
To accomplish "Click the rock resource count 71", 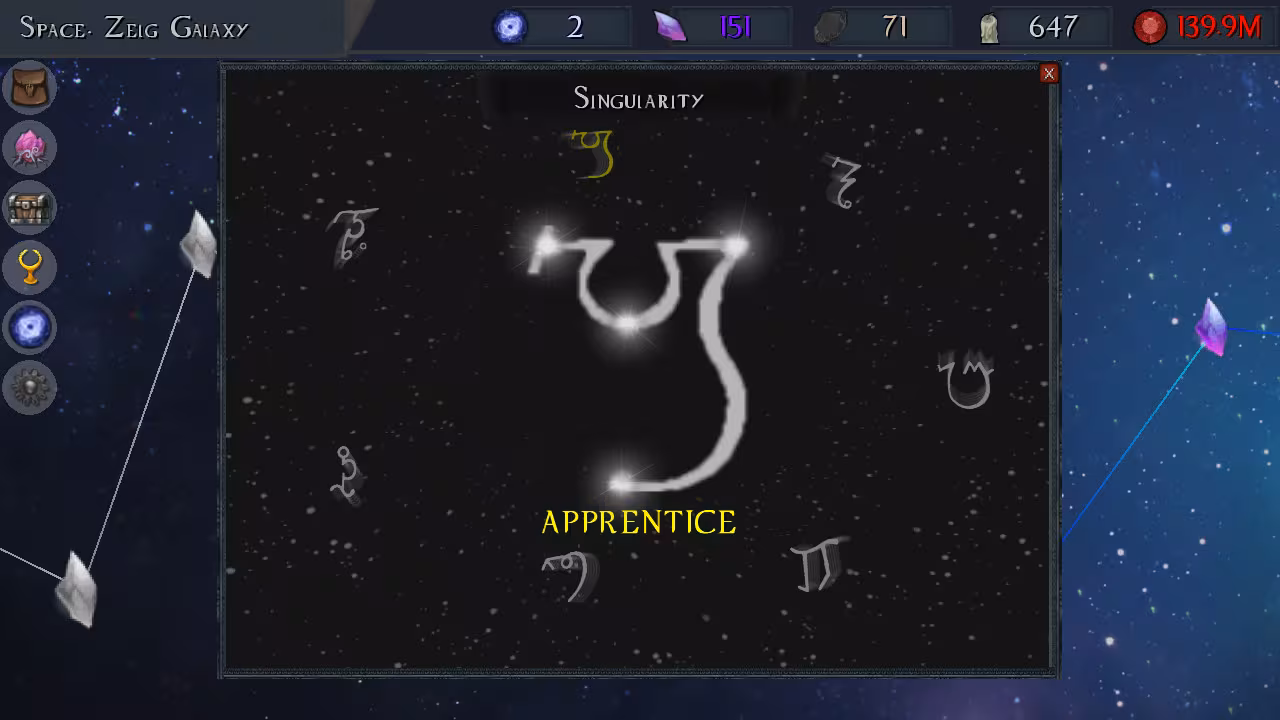I will point(895,27).
